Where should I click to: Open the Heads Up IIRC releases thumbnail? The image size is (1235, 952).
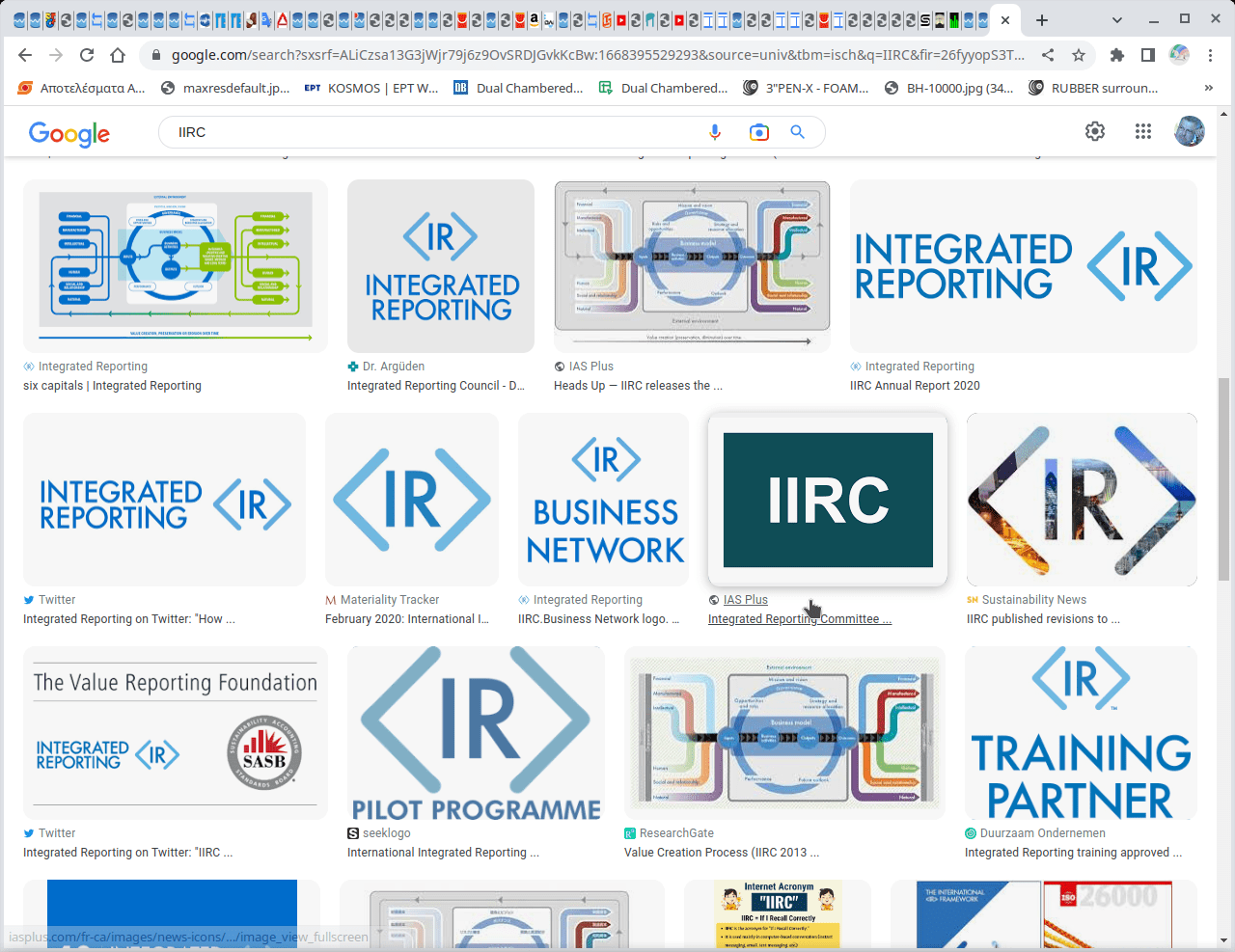coord(692,266)
